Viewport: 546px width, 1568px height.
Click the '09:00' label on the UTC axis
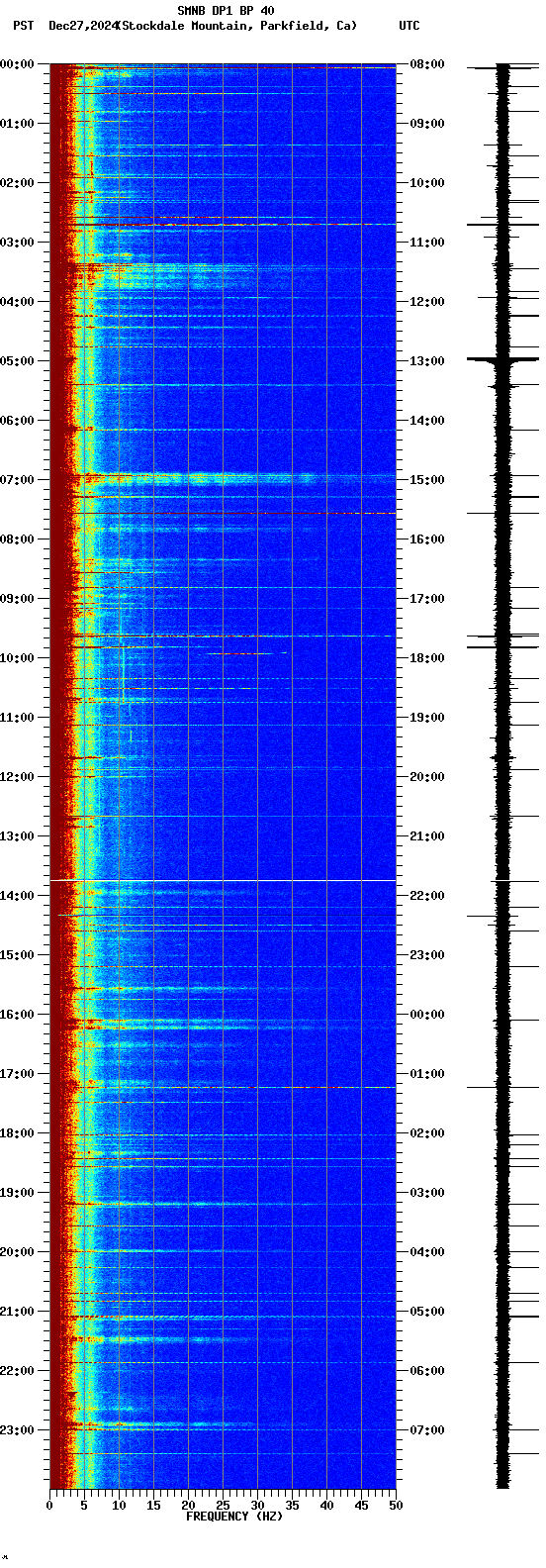[427, 124]
